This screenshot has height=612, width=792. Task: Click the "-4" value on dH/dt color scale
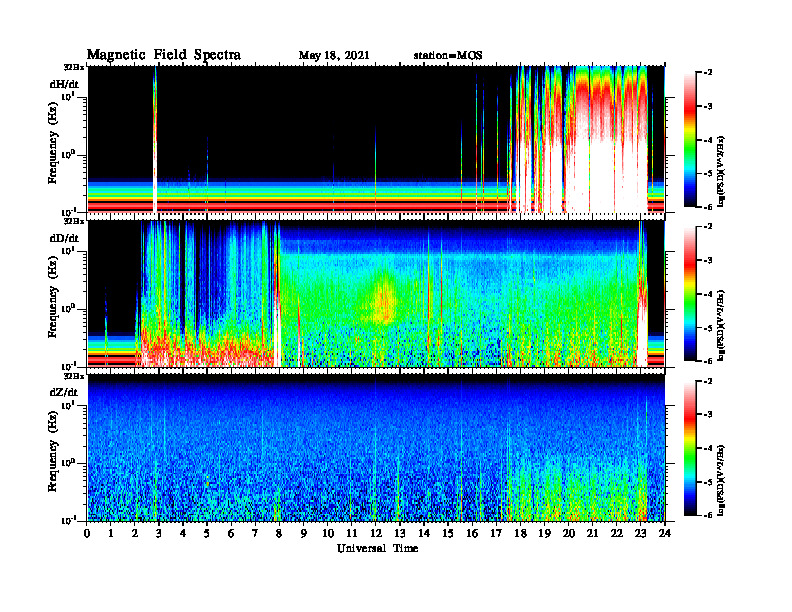(x=709, y=140)
